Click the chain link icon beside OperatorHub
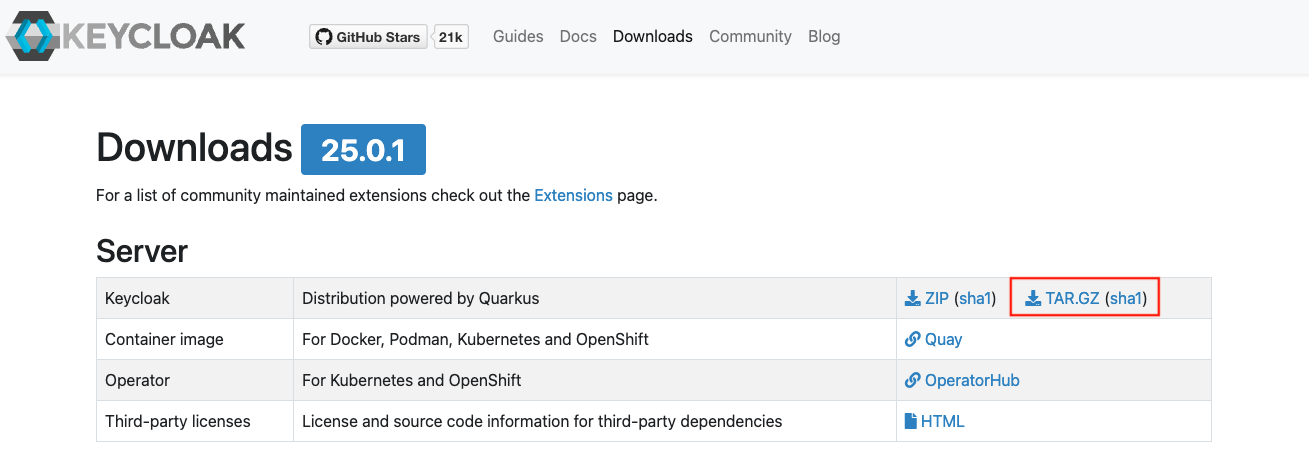This screenshot has height=464, width=1309. (x=912, y=380)
